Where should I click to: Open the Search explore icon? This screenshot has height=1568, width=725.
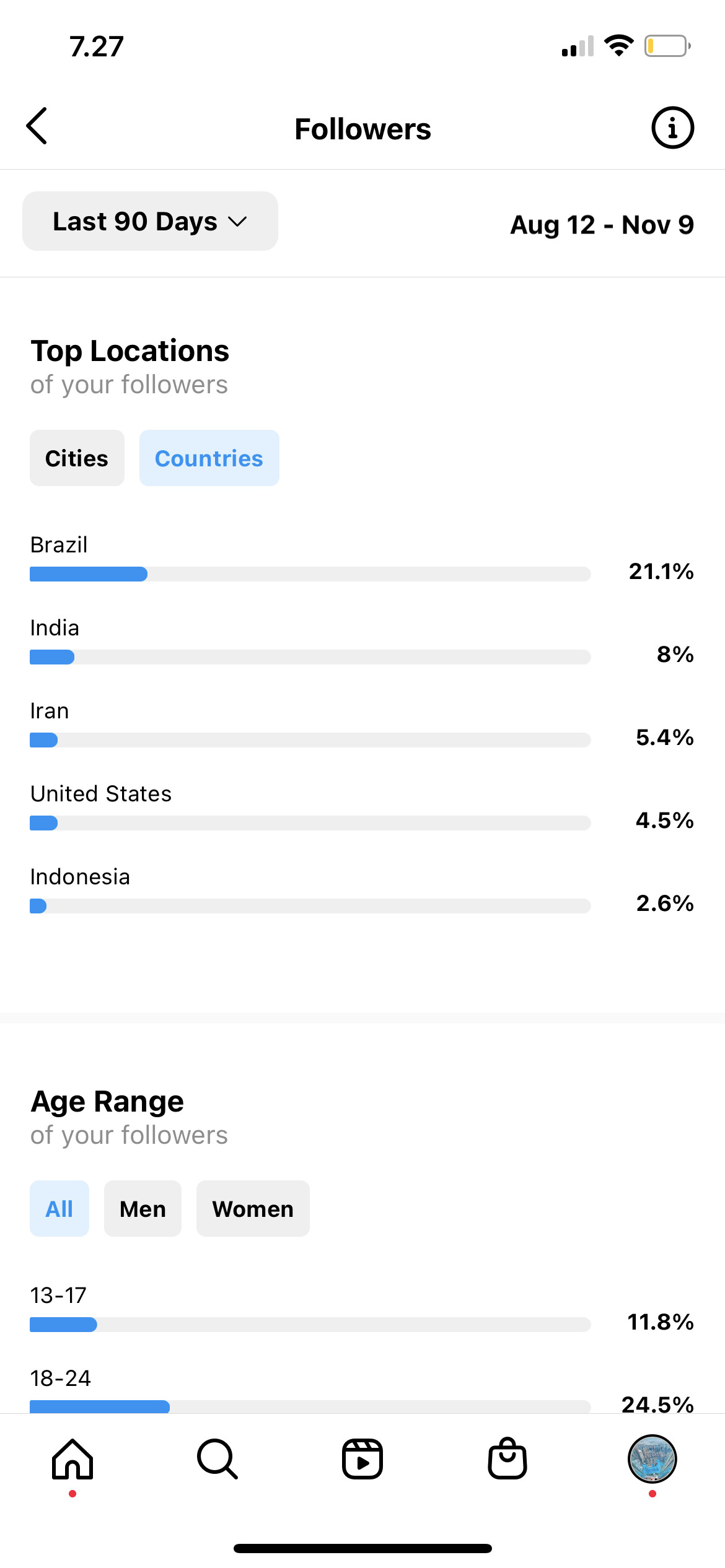pos(217,1460)
